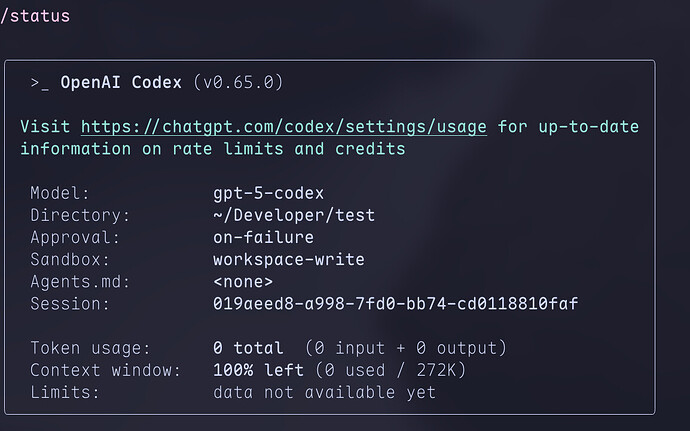Select the 'OpenAI Codex' title text
The image size is (690, 431).
pos(121,83)
